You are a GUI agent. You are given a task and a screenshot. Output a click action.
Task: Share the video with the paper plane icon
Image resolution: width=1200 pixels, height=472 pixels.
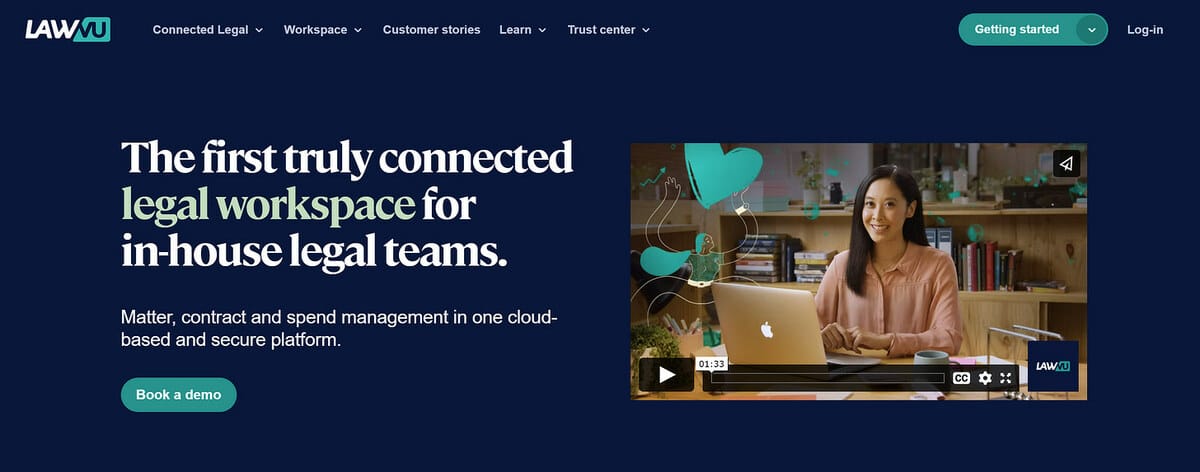pos(1066,164)
